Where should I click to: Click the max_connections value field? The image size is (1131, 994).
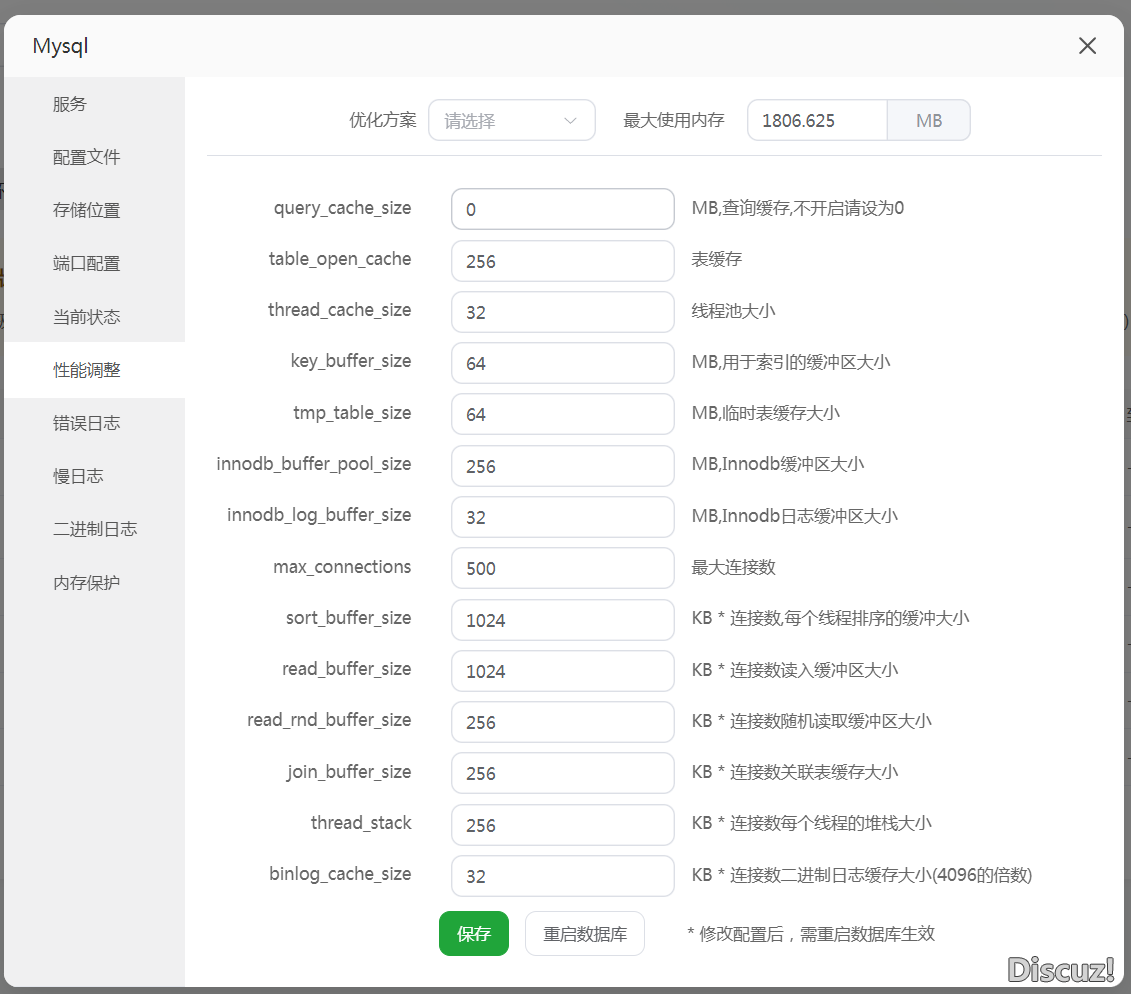click(562, 568)
